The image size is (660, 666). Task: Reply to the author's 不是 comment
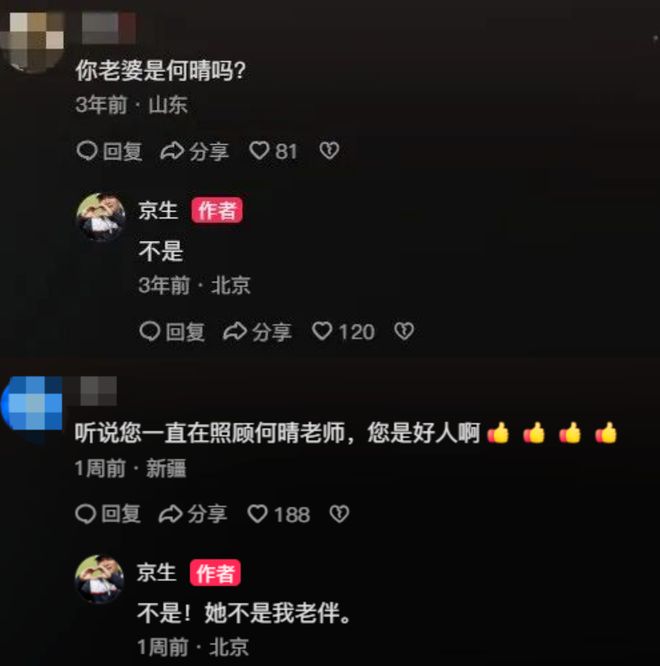coord(172,332)
